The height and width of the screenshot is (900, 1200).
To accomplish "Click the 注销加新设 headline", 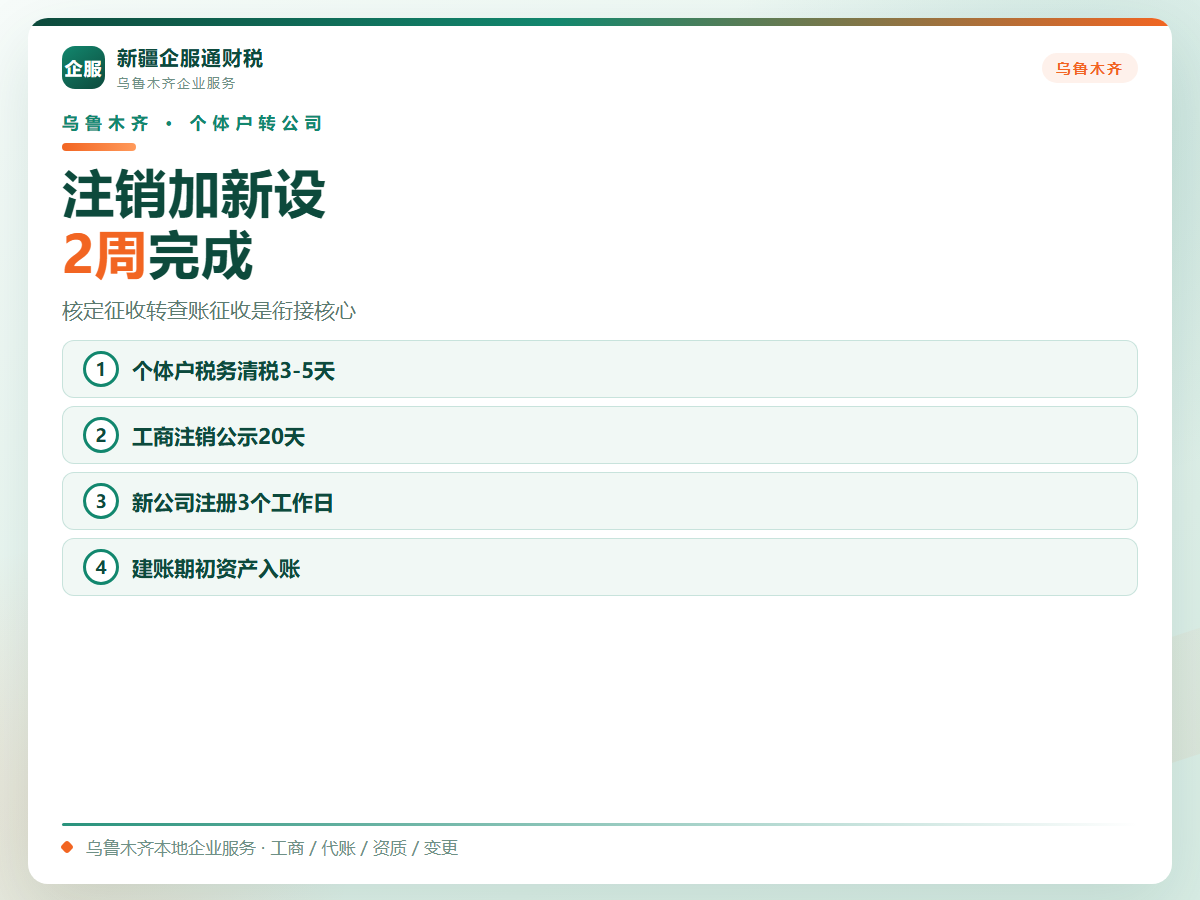I will click(x=194, y=194).
